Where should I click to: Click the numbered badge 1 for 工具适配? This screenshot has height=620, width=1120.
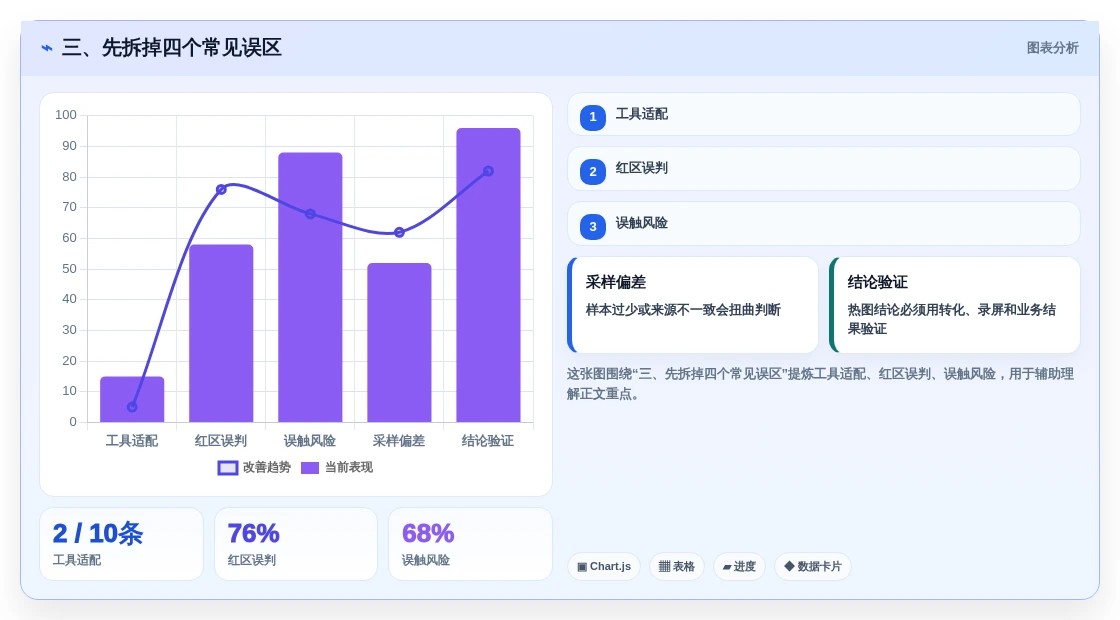[x=593, y=117]
